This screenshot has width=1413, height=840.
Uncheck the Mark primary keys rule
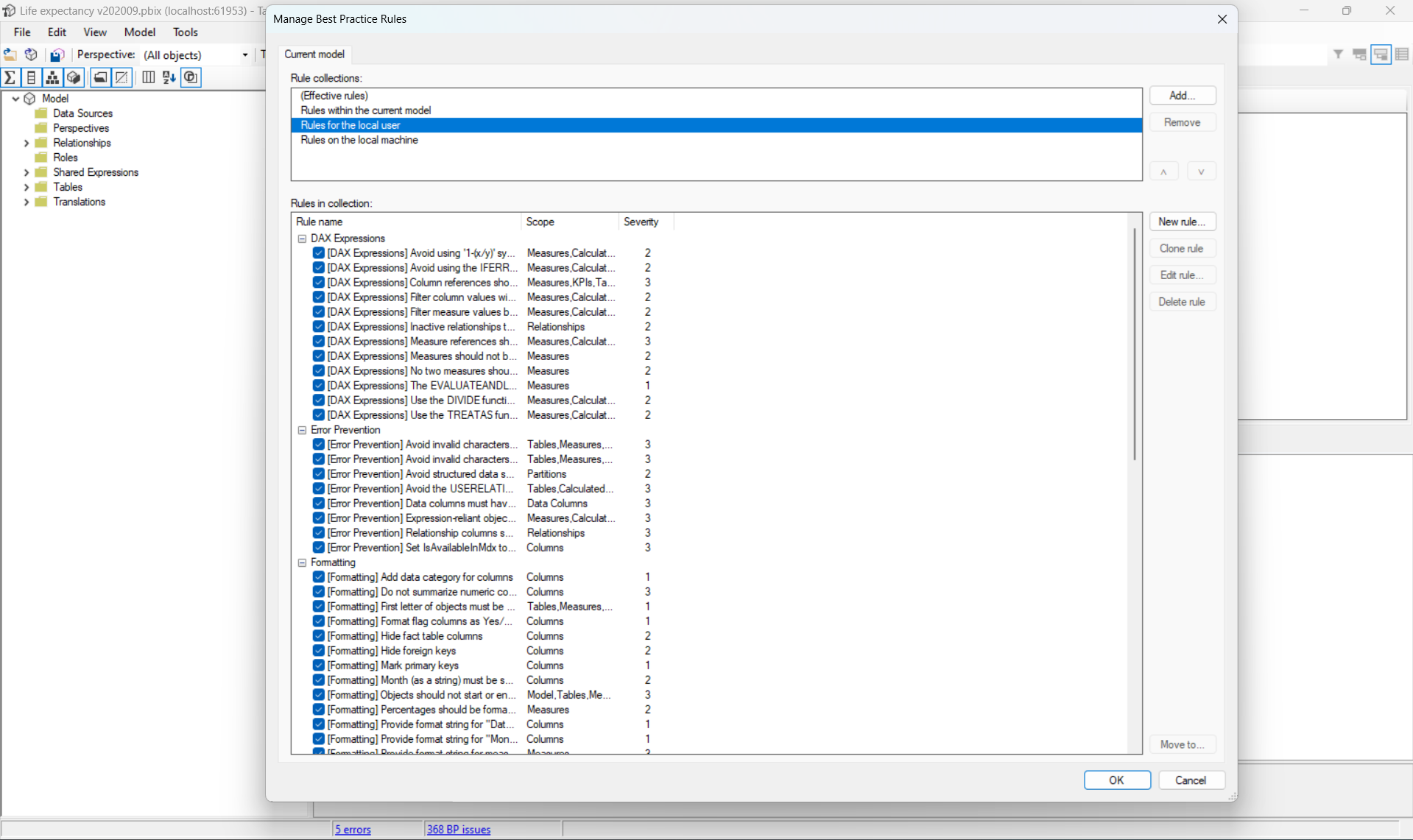point(319,666)
